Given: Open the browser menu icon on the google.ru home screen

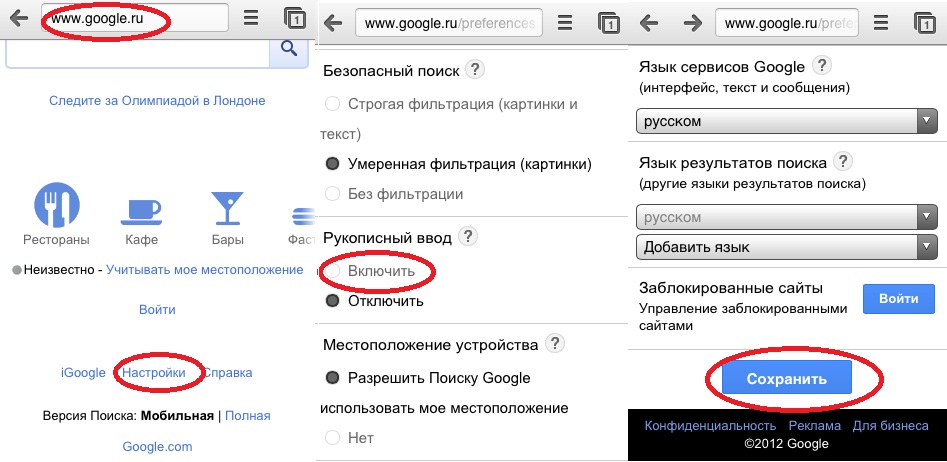Looking at the screenshot, I should (x=251, y=18).
